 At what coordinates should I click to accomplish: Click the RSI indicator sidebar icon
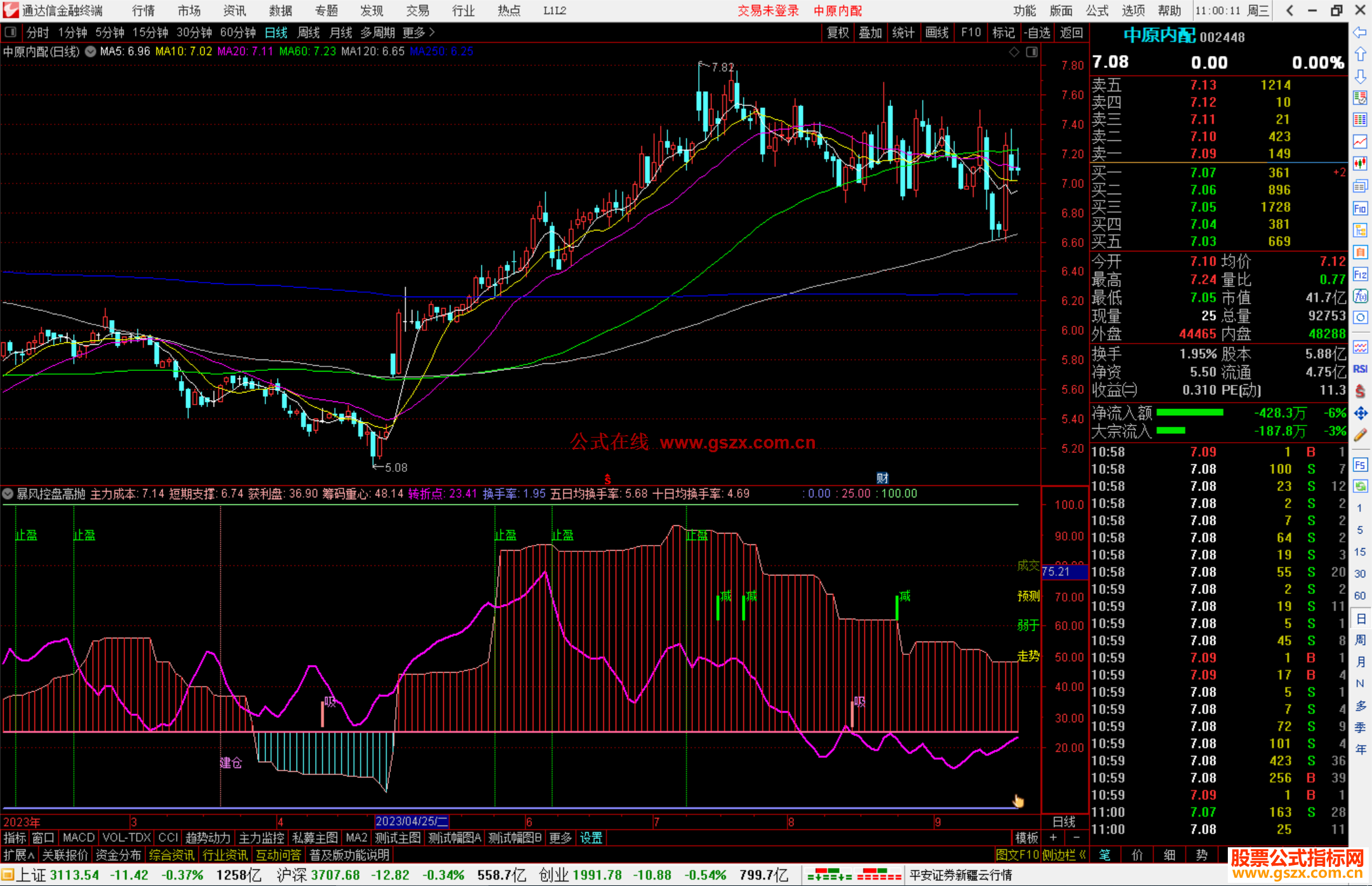1360,369
